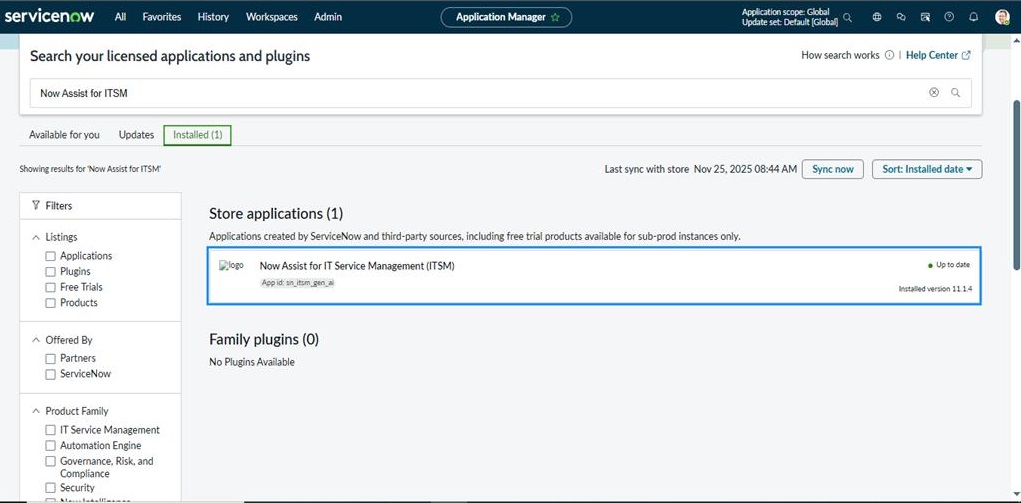The width and height of the screenshot is (1021, 503).
Task: Click the application search input field
Action: 480,93
